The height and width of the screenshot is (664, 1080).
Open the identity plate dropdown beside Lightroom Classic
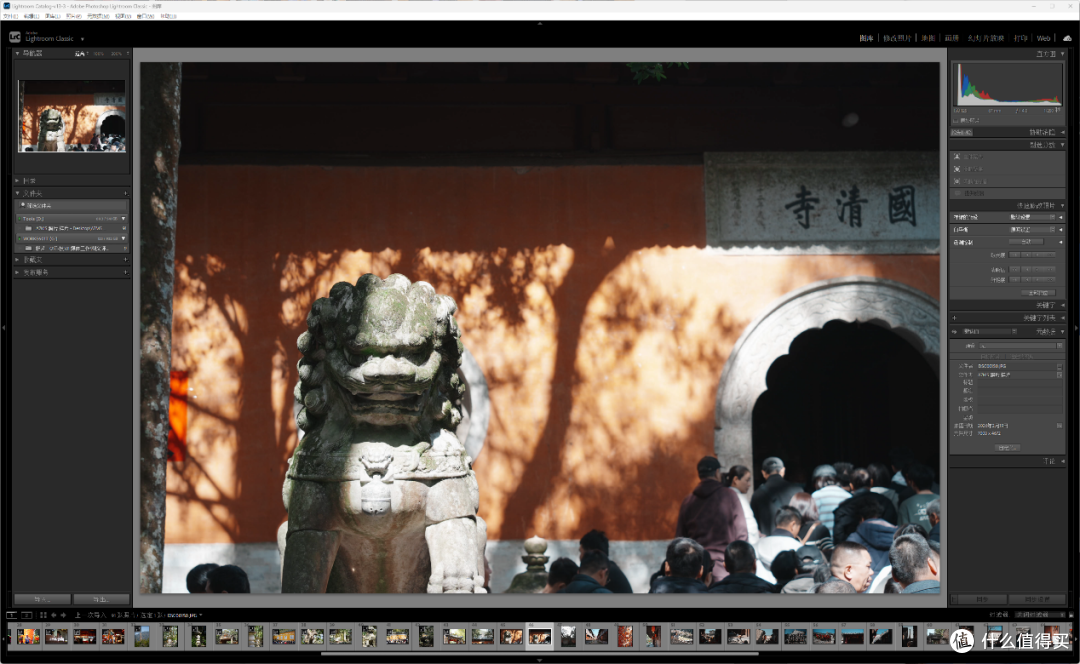83,39
